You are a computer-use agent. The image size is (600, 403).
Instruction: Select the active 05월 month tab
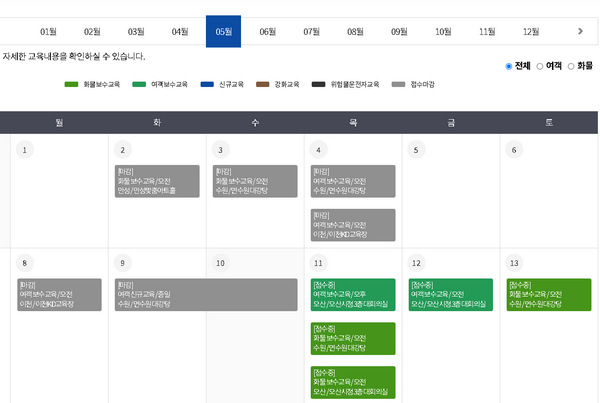[223, 31]
